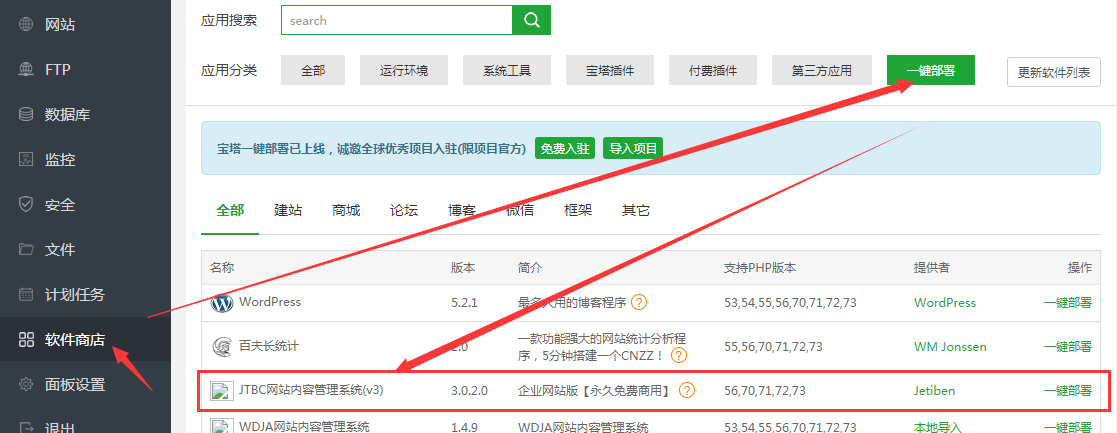Click the help icon in 百夫长统计 row
This screenshot has width=1117, height=433.
click(x=679, y=355)
